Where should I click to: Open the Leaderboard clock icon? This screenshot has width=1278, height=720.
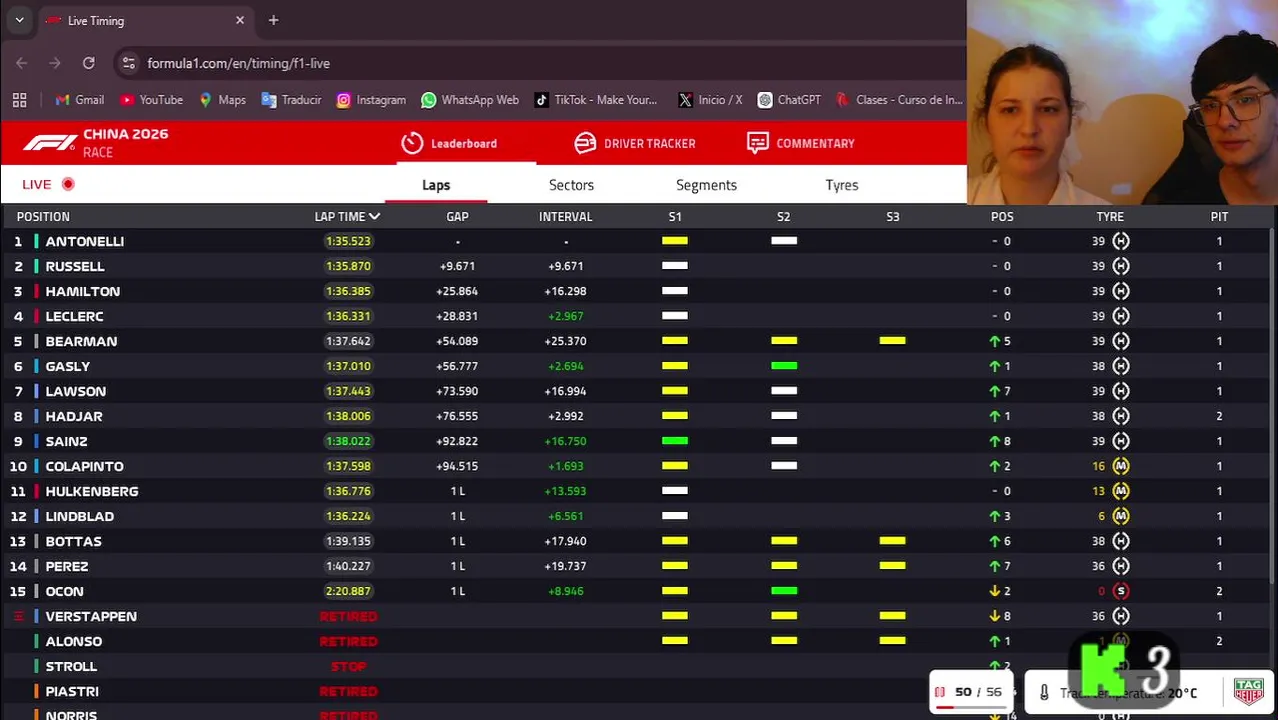412,143
